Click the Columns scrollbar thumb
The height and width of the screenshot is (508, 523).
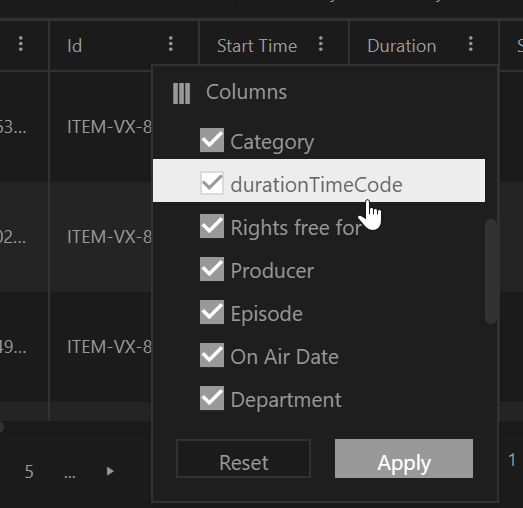(x=491, y=271)
